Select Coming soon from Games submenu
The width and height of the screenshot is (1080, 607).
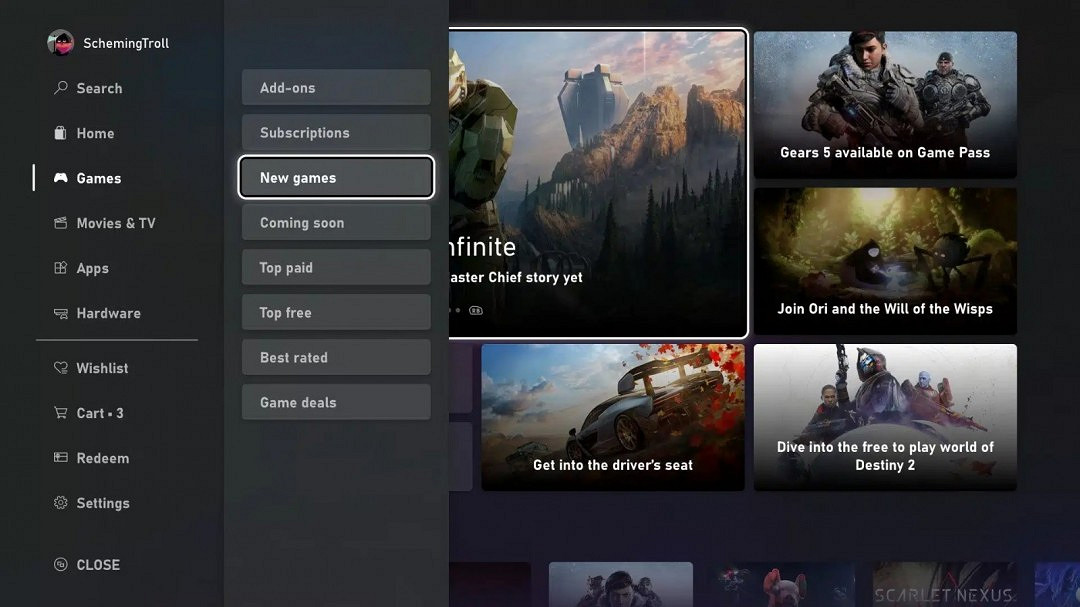click(x=336, y=223)
